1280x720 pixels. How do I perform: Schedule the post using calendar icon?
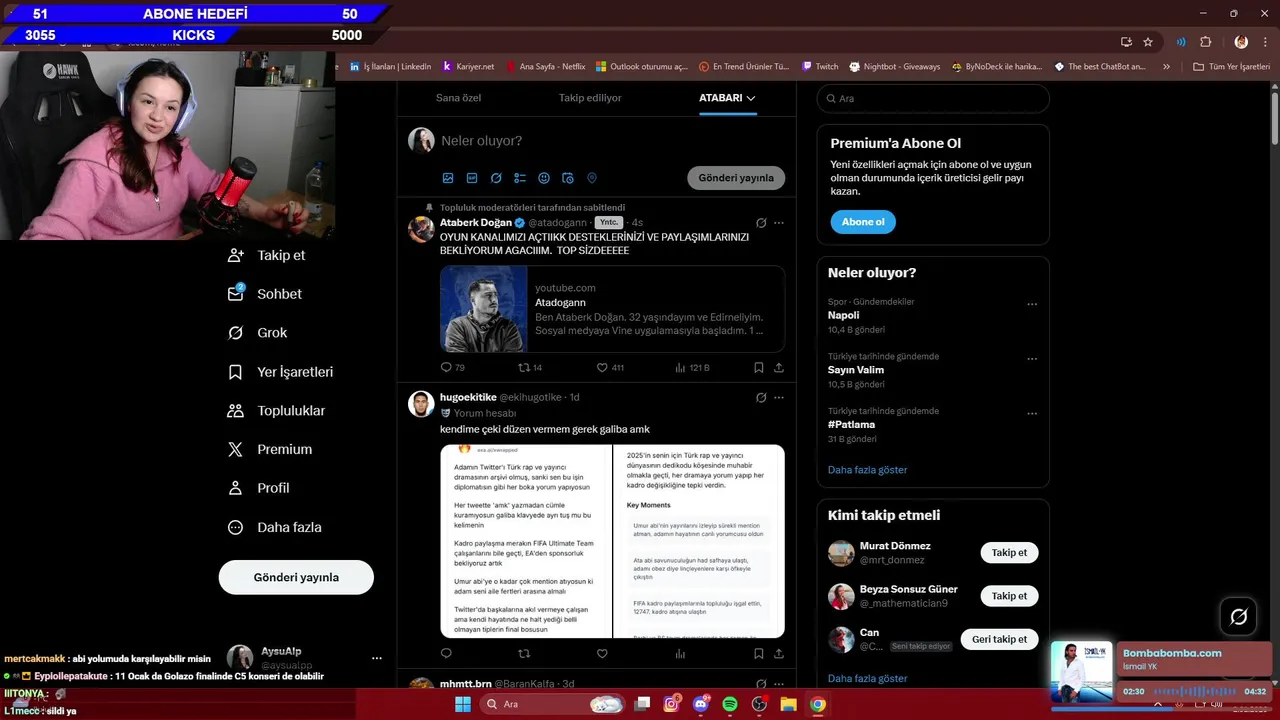click(x=568, y=178)
